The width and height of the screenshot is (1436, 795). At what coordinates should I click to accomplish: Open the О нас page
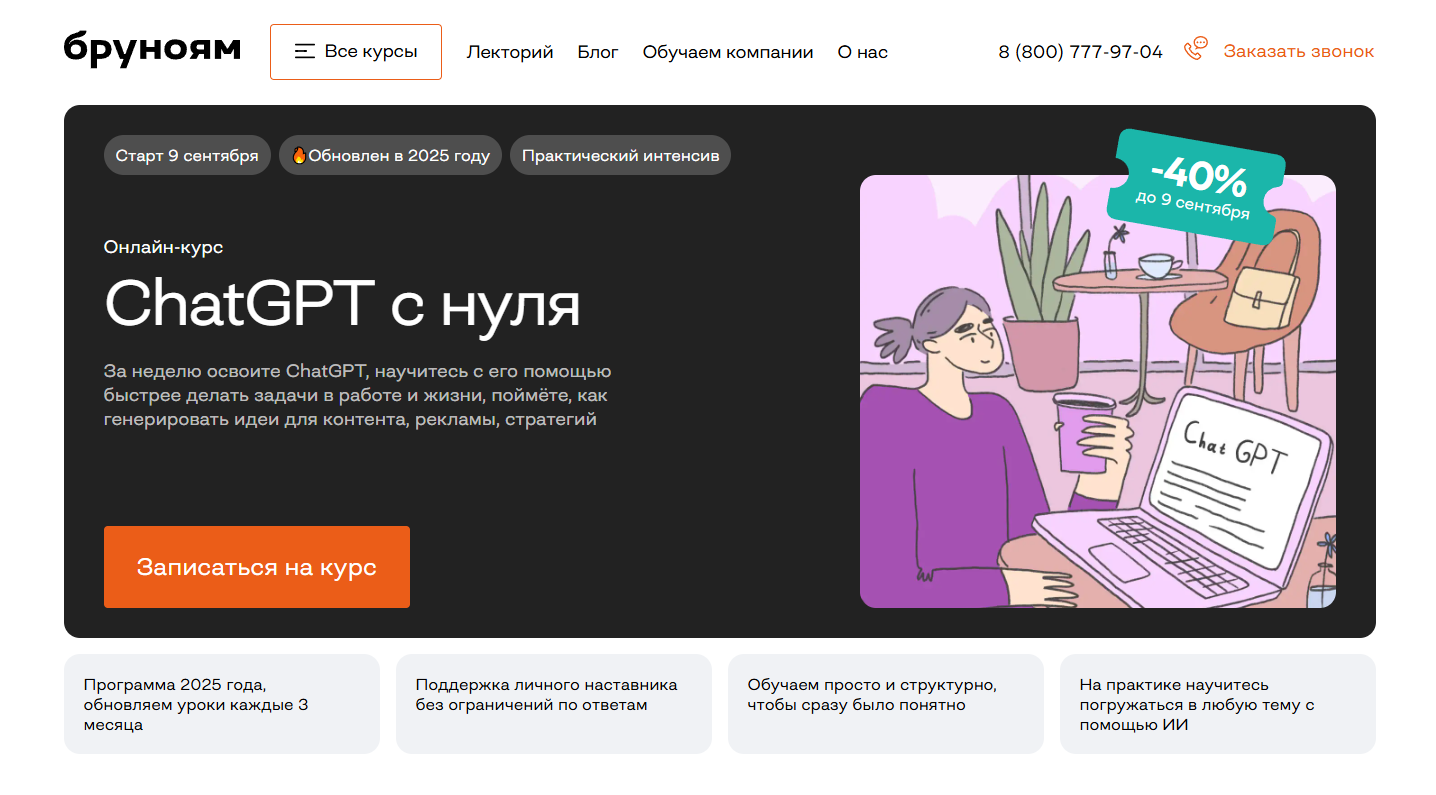point(863,52)
